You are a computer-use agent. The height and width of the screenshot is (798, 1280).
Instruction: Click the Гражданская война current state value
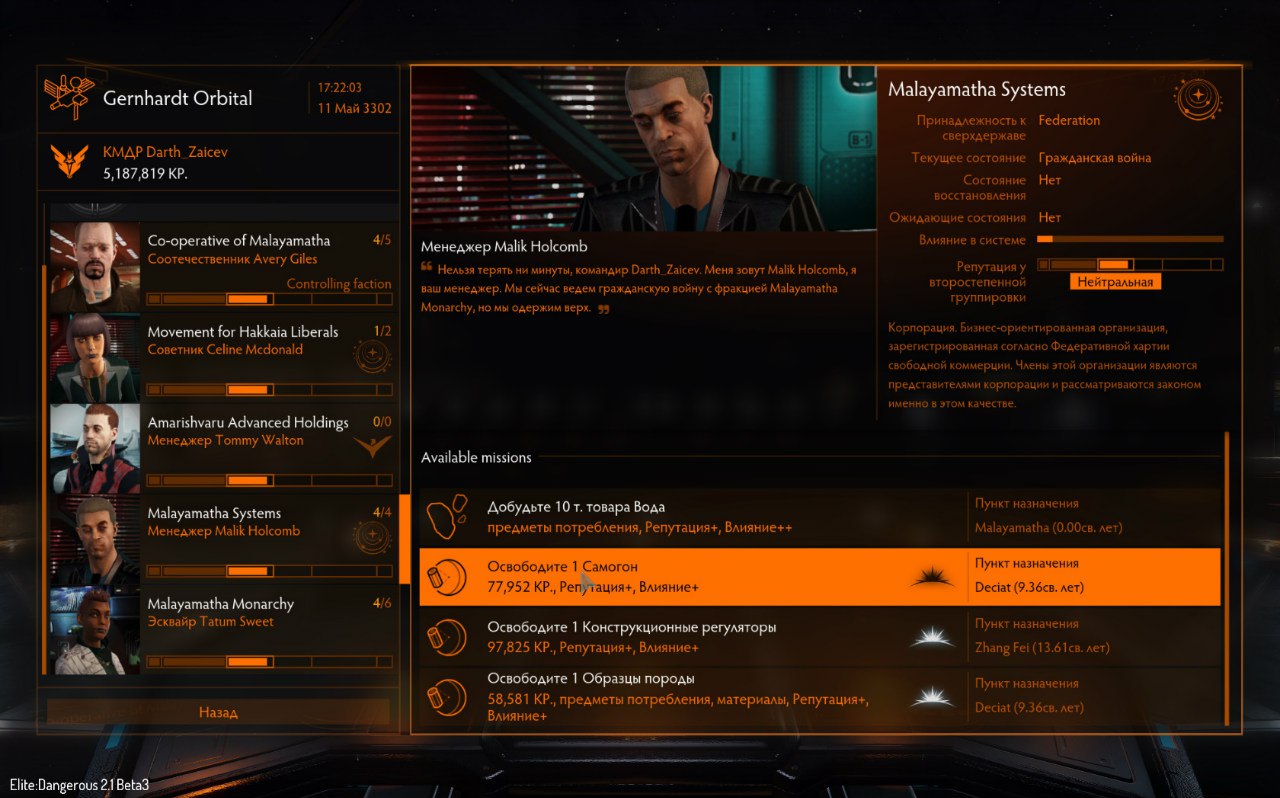tap(1095, 158)
